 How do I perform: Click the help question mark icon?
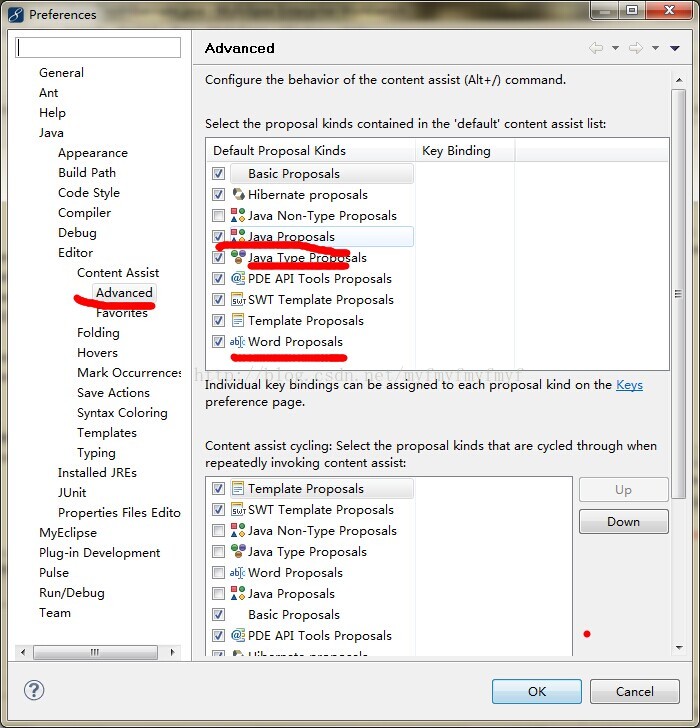[x=34, y=690]
